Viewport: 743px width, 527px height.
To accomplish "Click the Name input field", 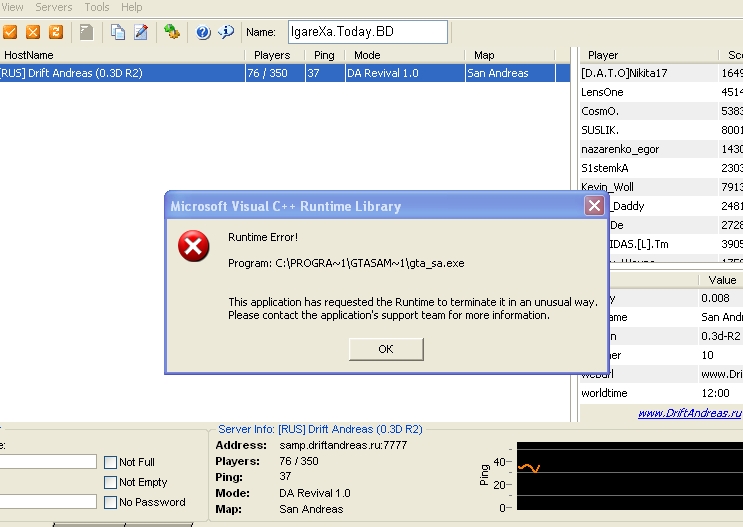I will 368,32.
